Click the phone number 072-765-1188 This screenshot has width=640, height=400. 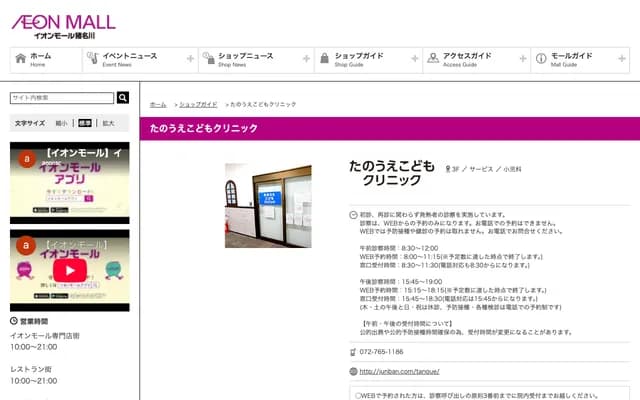click(381, 352)
